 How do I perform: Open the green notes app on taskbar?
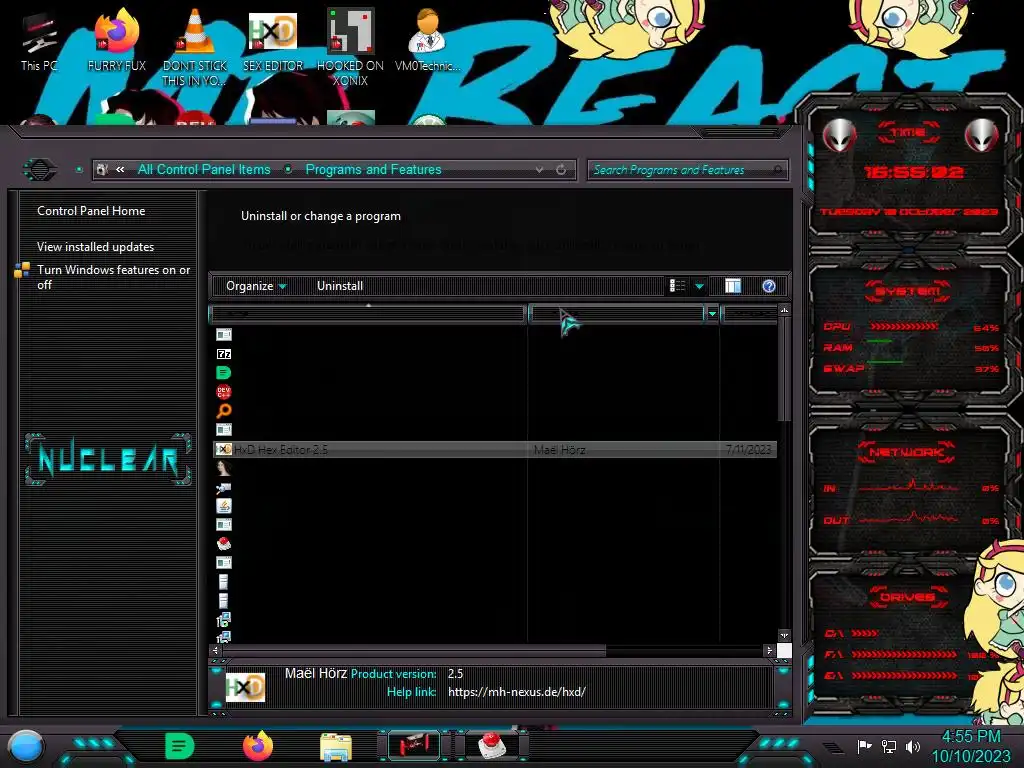180,746
